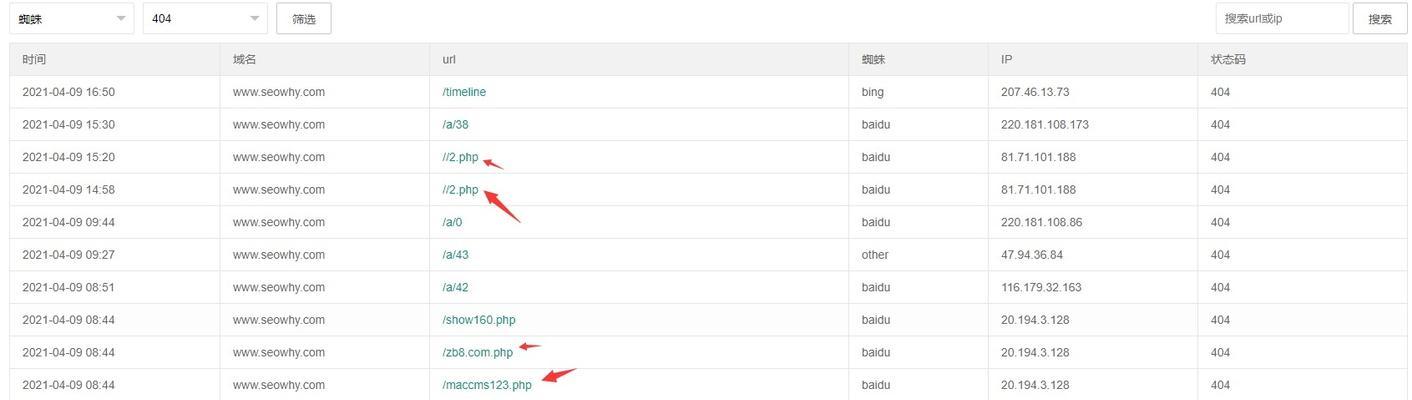Open the /zb8.com.php url link
The width and height of the screenshot is (1412, 400).
point(478,352)
